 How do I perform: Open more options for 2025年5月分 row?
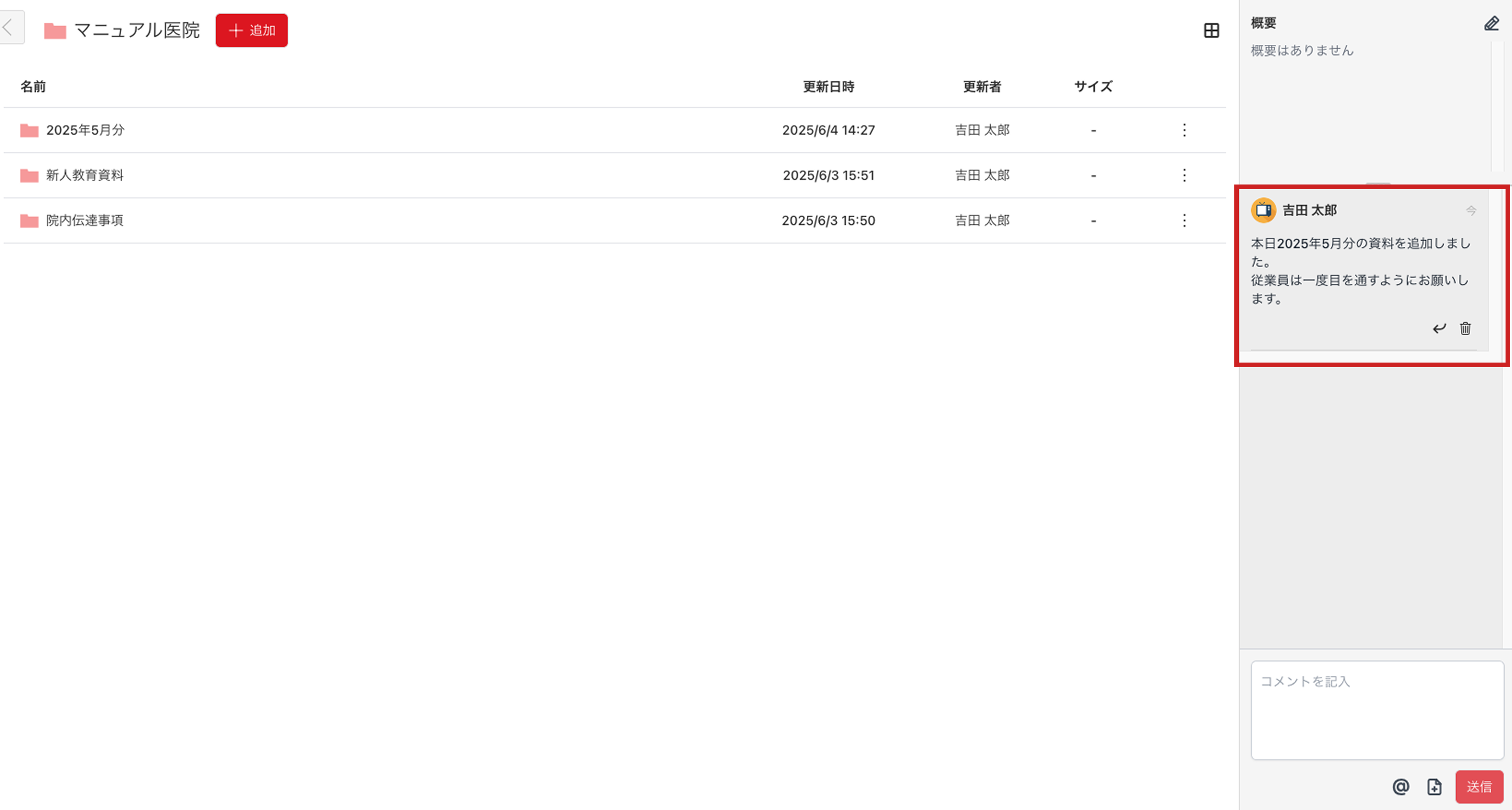pyautogui.click(x=1185, y=130)
